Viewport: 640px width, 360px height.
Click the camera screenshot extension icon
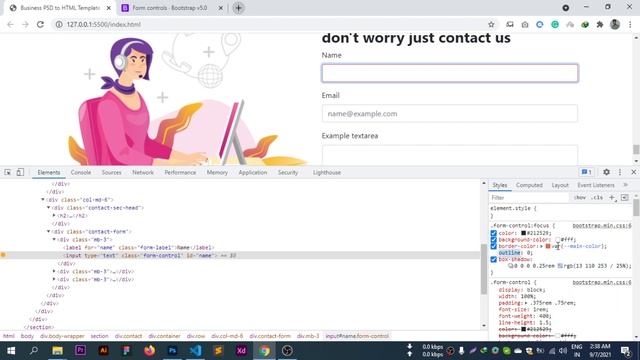(x=525, y=24)
